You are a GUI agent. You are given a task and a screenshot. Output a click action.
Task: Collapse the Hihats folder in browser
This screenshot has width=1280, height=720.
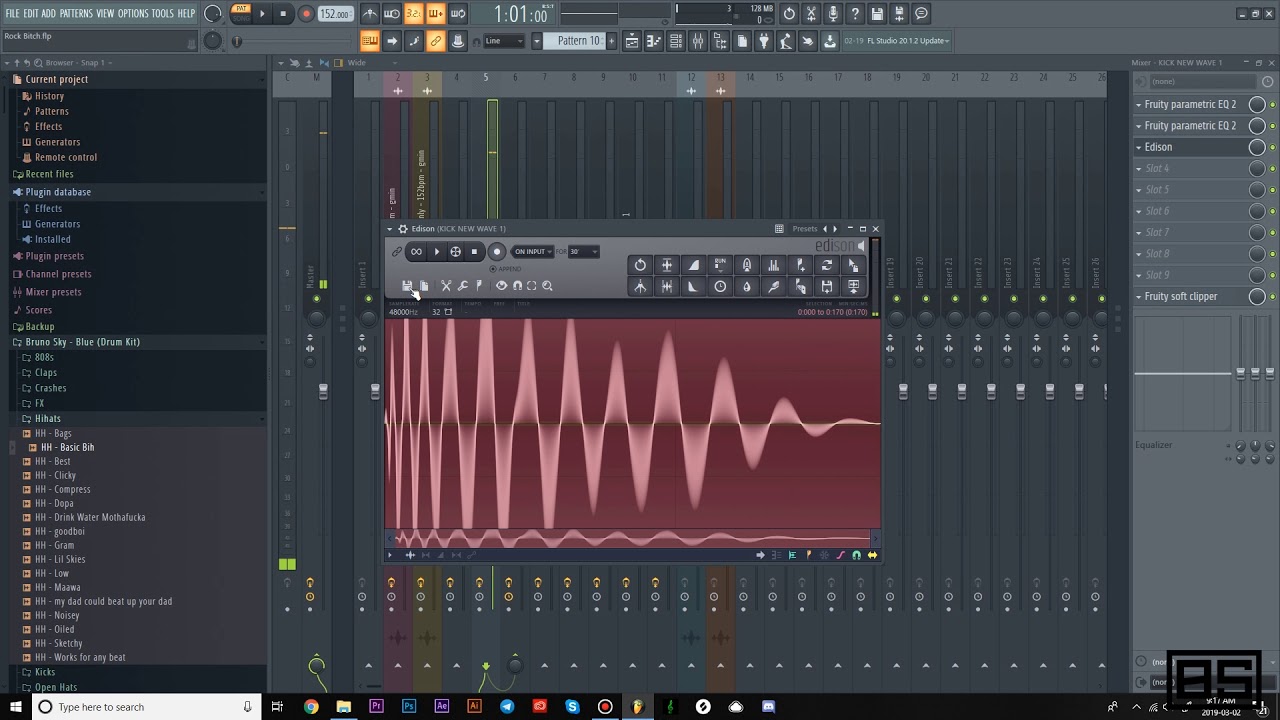pos(47,419)
